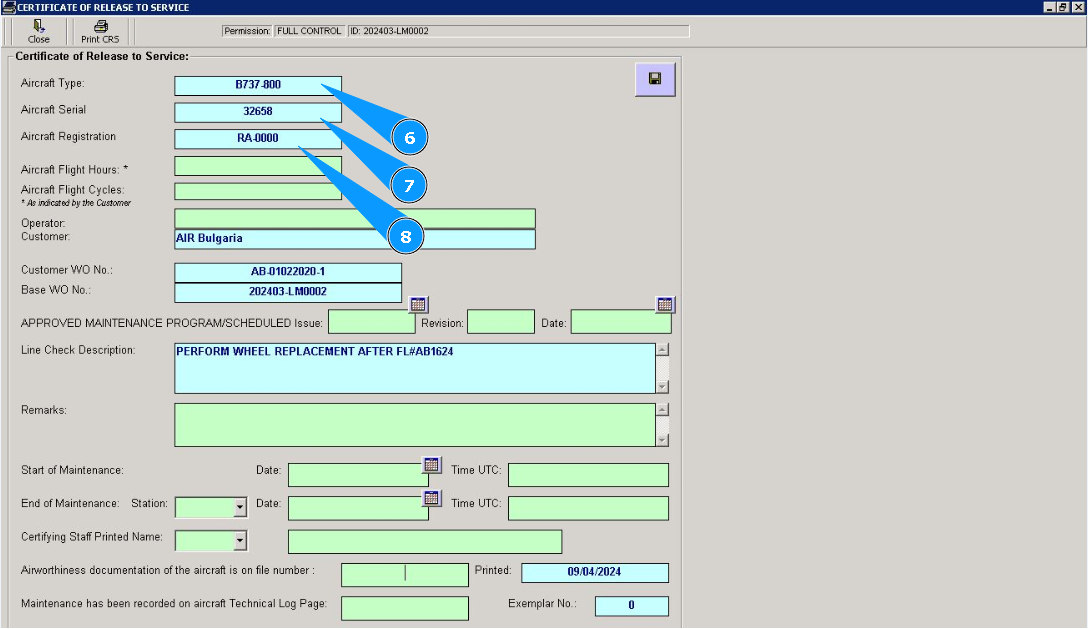Click inside the Remarks text area
The image size is (1088, 629).
tap(414, 425)
